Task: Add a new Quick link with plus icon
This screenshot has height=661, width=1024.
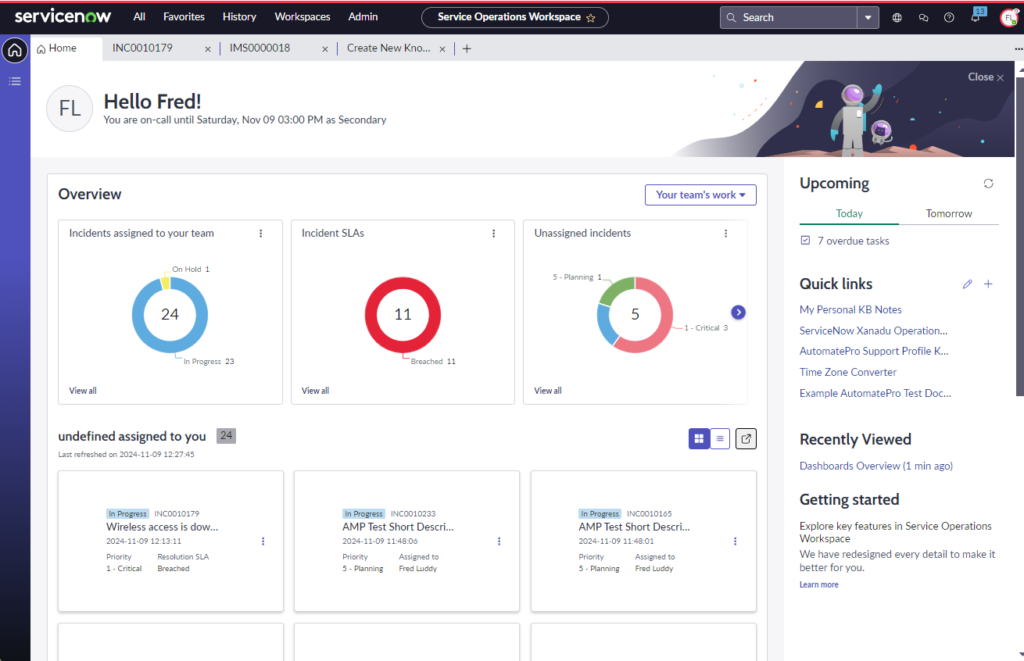Action: 988,284
